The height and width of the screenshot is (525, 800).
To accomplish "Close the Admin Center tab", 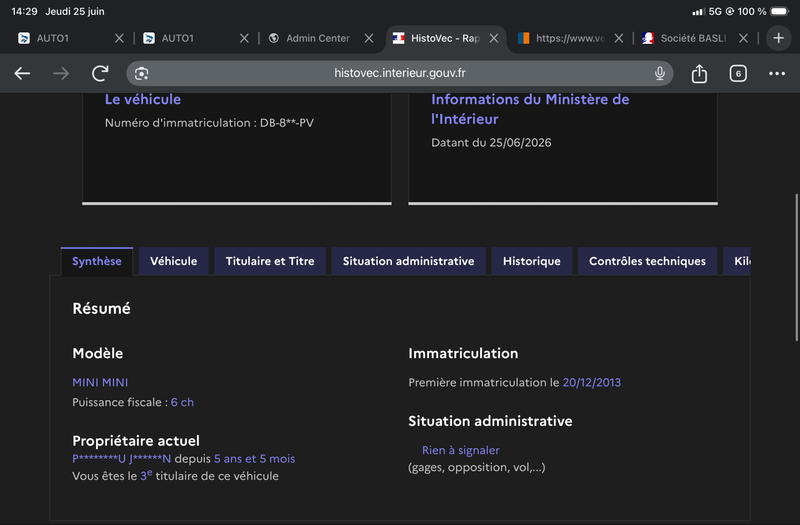I will pos(369,38).
